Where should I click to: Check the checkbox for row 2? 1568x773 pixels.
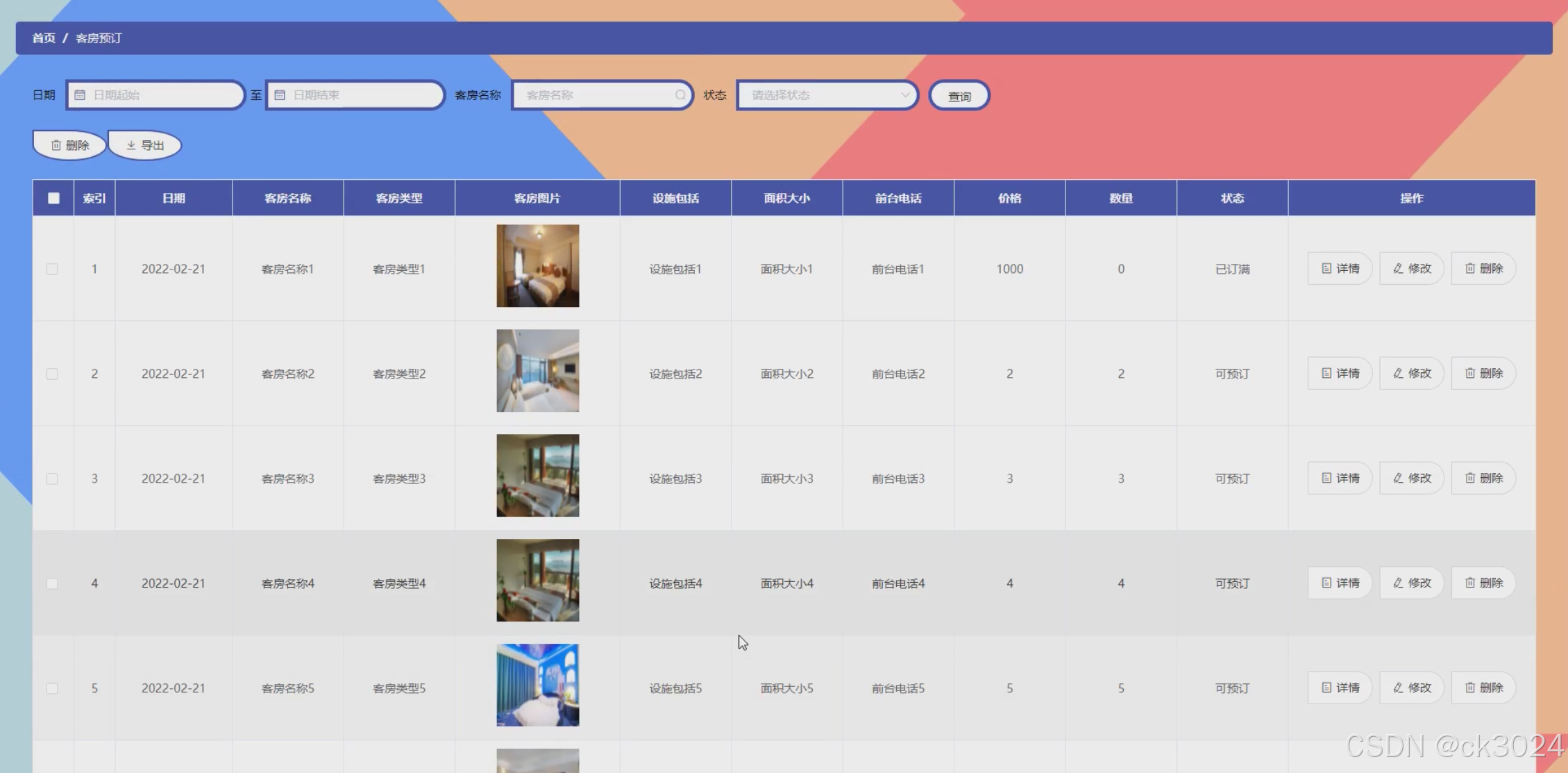(52, 374)
